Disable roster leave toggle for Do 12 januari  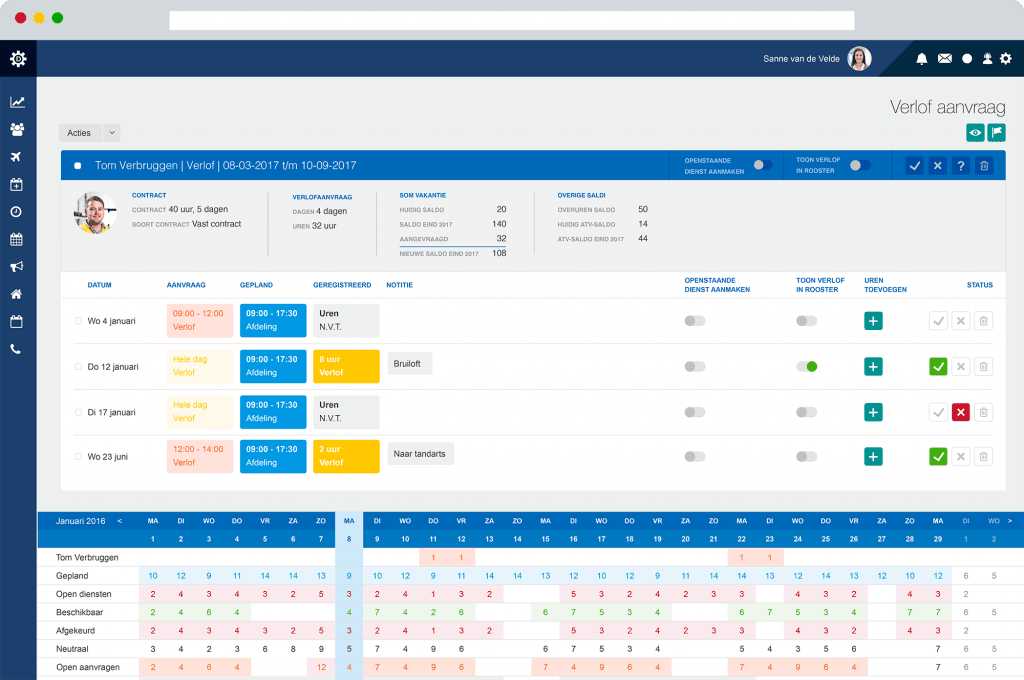coord(806,367)
